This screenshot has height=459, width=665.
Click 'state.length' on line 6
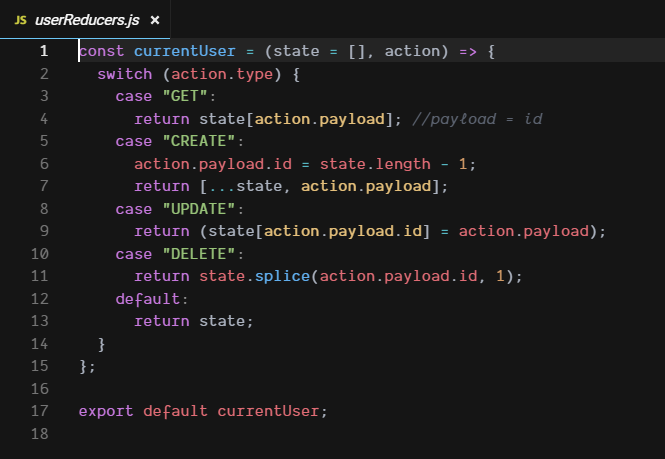point(375,164)
